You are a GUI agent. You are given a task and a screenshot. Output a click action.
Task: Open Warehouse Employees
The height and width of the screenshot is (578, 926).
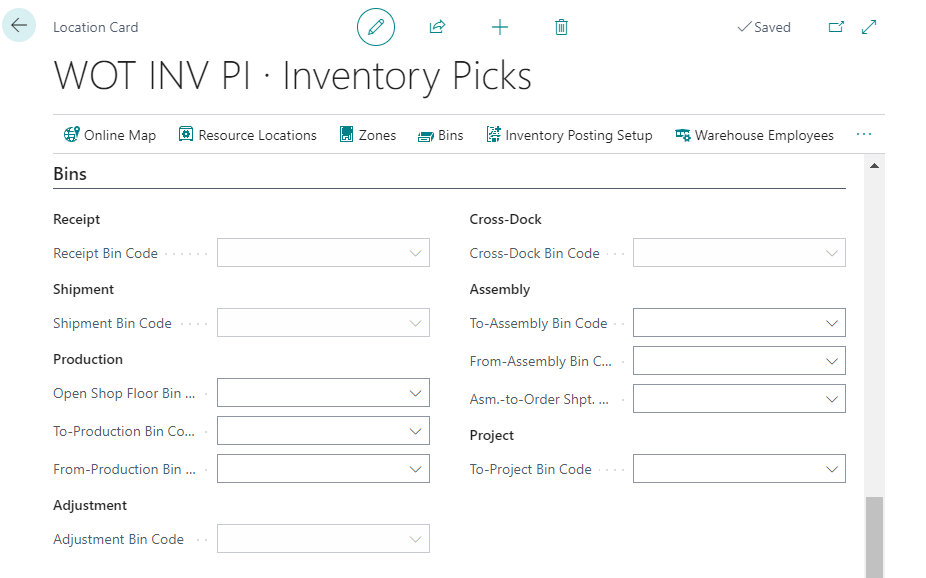(754, 135)
